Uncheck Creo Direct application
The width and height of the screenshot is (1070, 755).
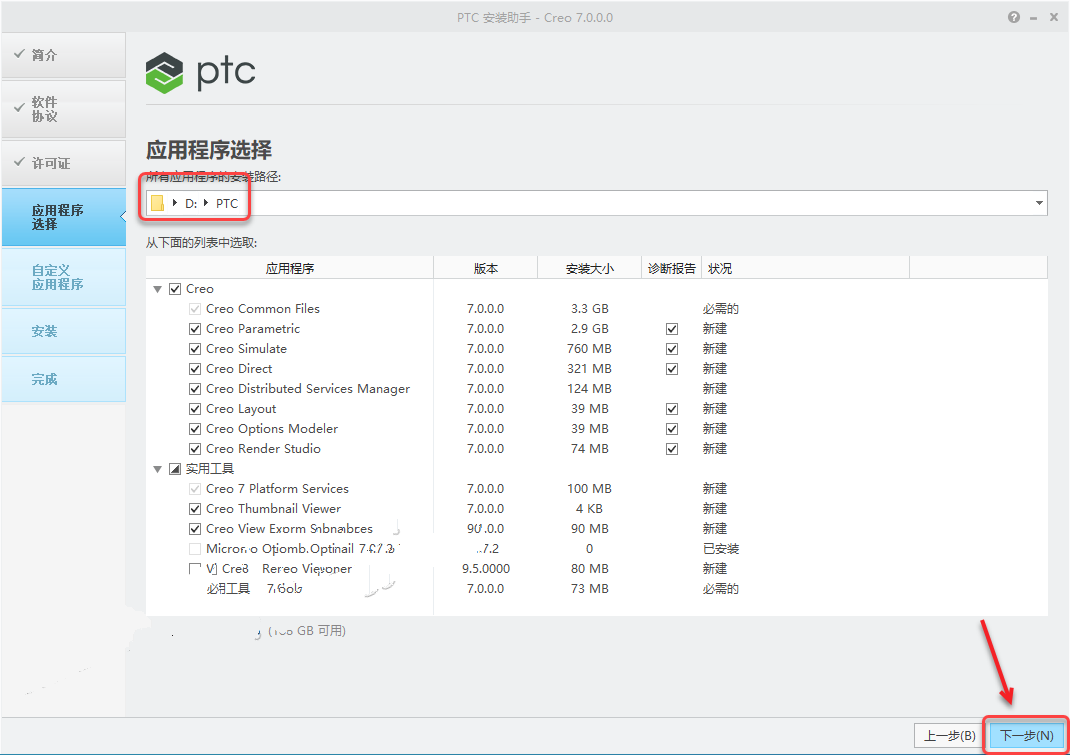[195, 369]
